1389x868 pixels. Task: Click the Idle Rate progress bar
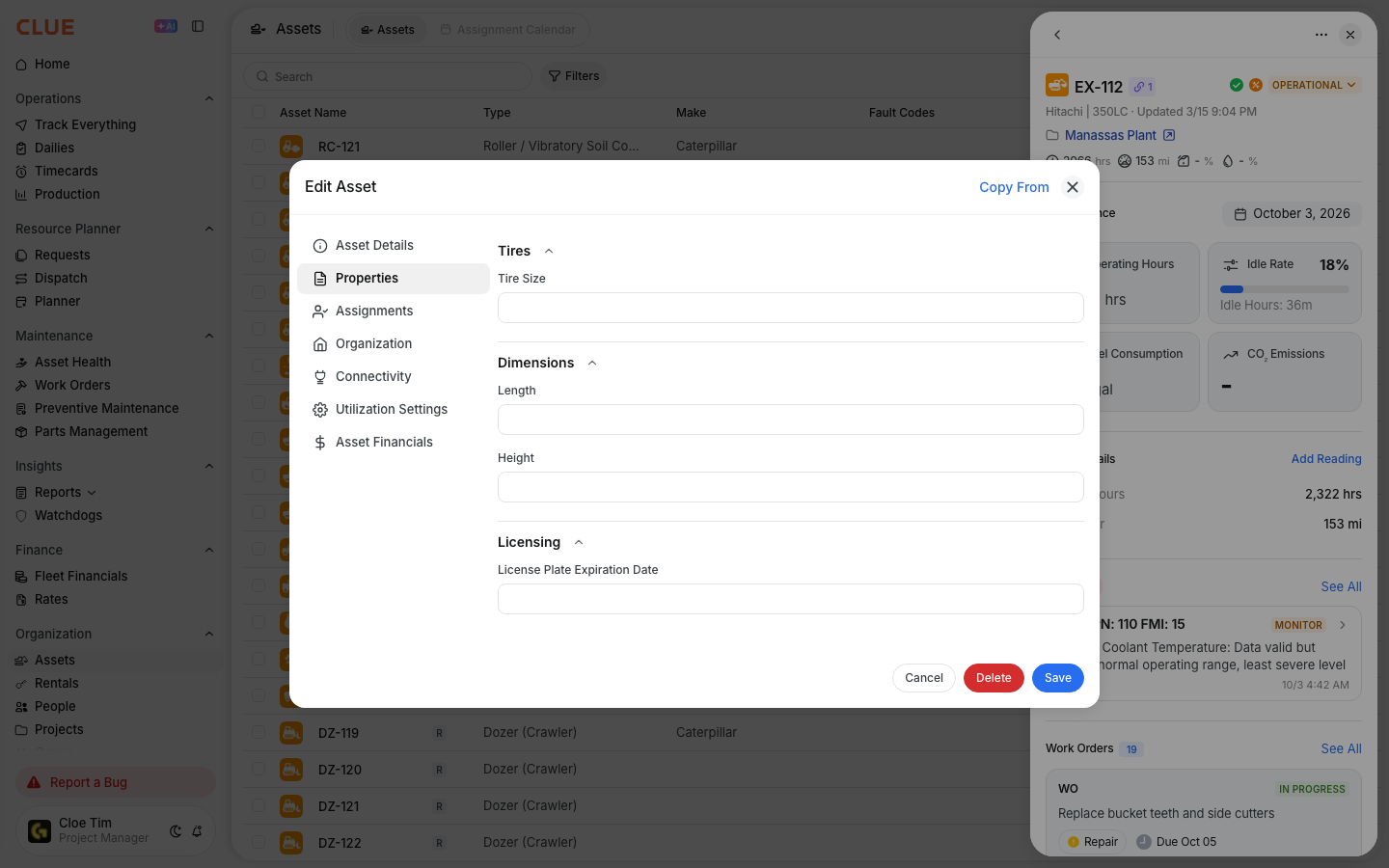[1285, 289]
